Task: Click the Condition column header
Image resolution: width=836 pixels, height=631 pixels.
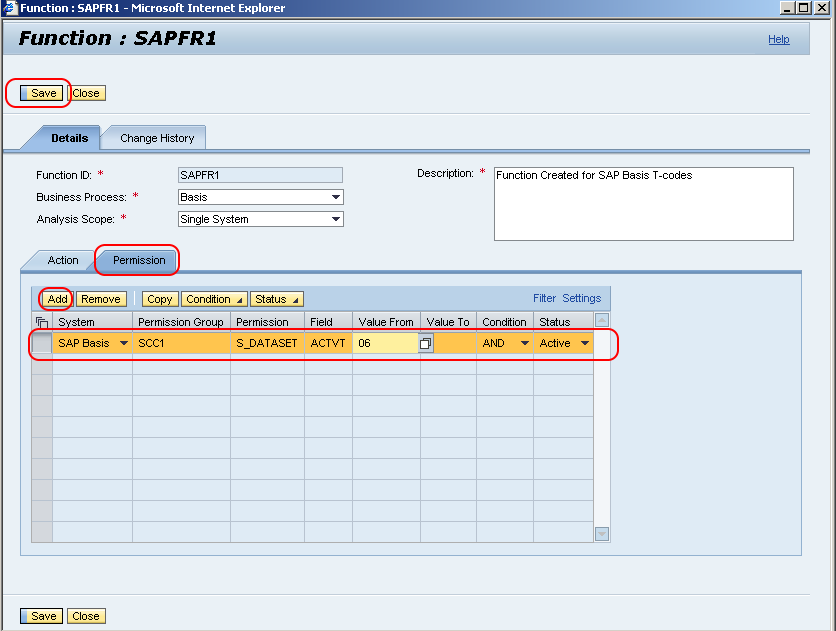Action: tap(505, 322)
